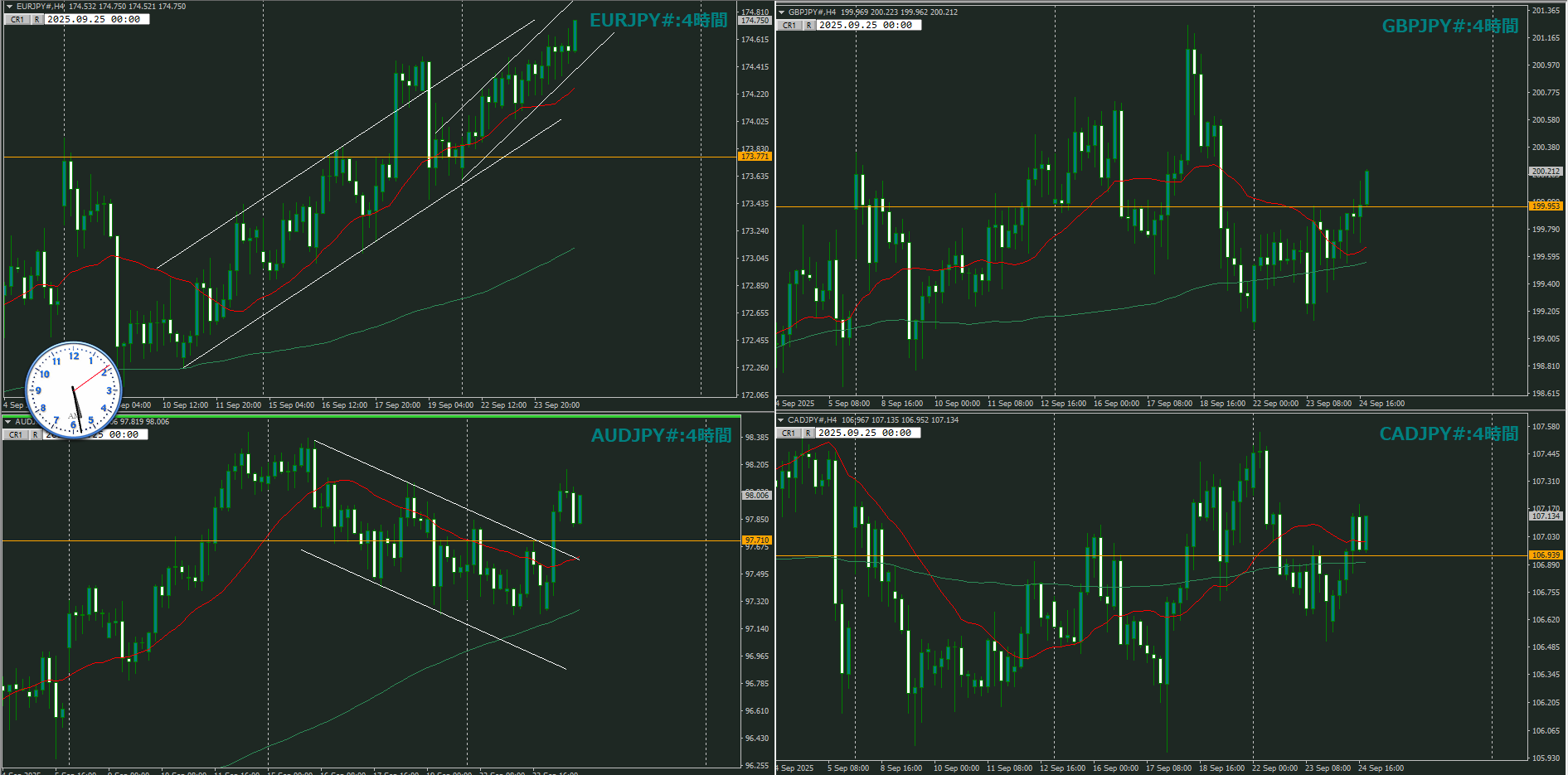Click the date field on EURJPY chart
The height and width of the screenshot is (775, 1568).
coord(97,20)
